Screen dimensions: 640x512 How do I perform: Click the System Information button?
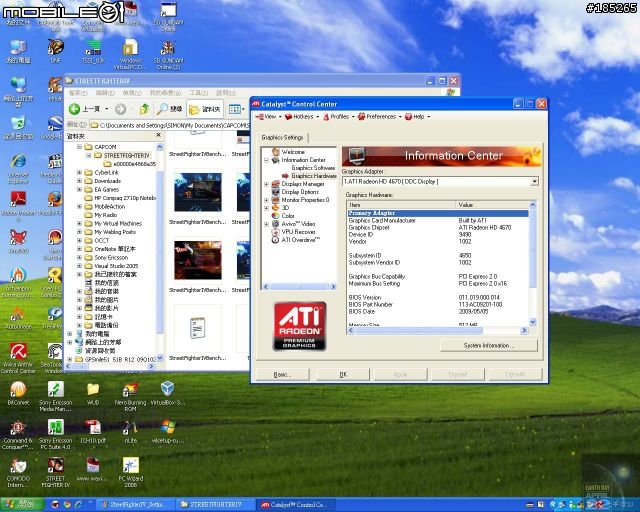(x=489, y=346)
